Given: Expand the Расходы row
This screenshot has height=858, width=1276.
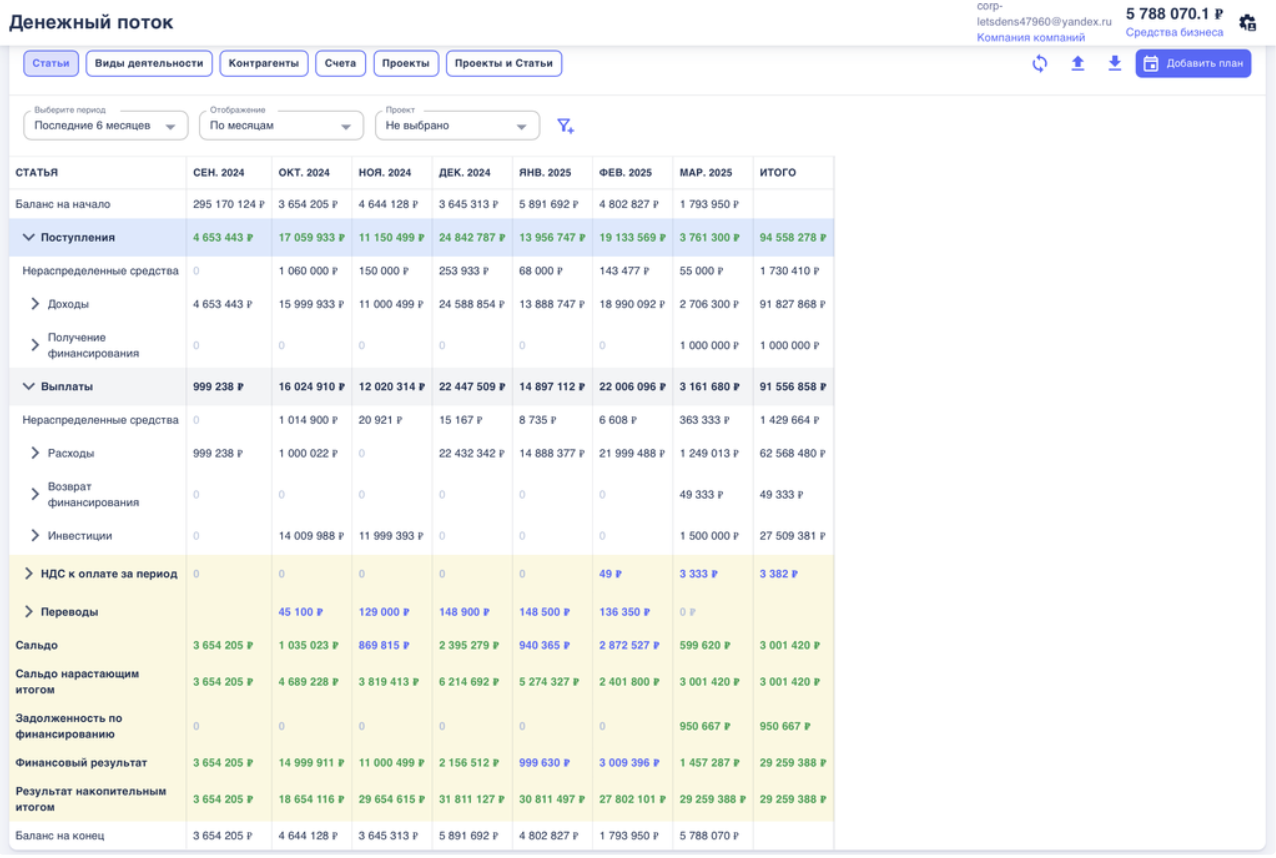Looking at the screenshot, I should click(x=35, y=453).
